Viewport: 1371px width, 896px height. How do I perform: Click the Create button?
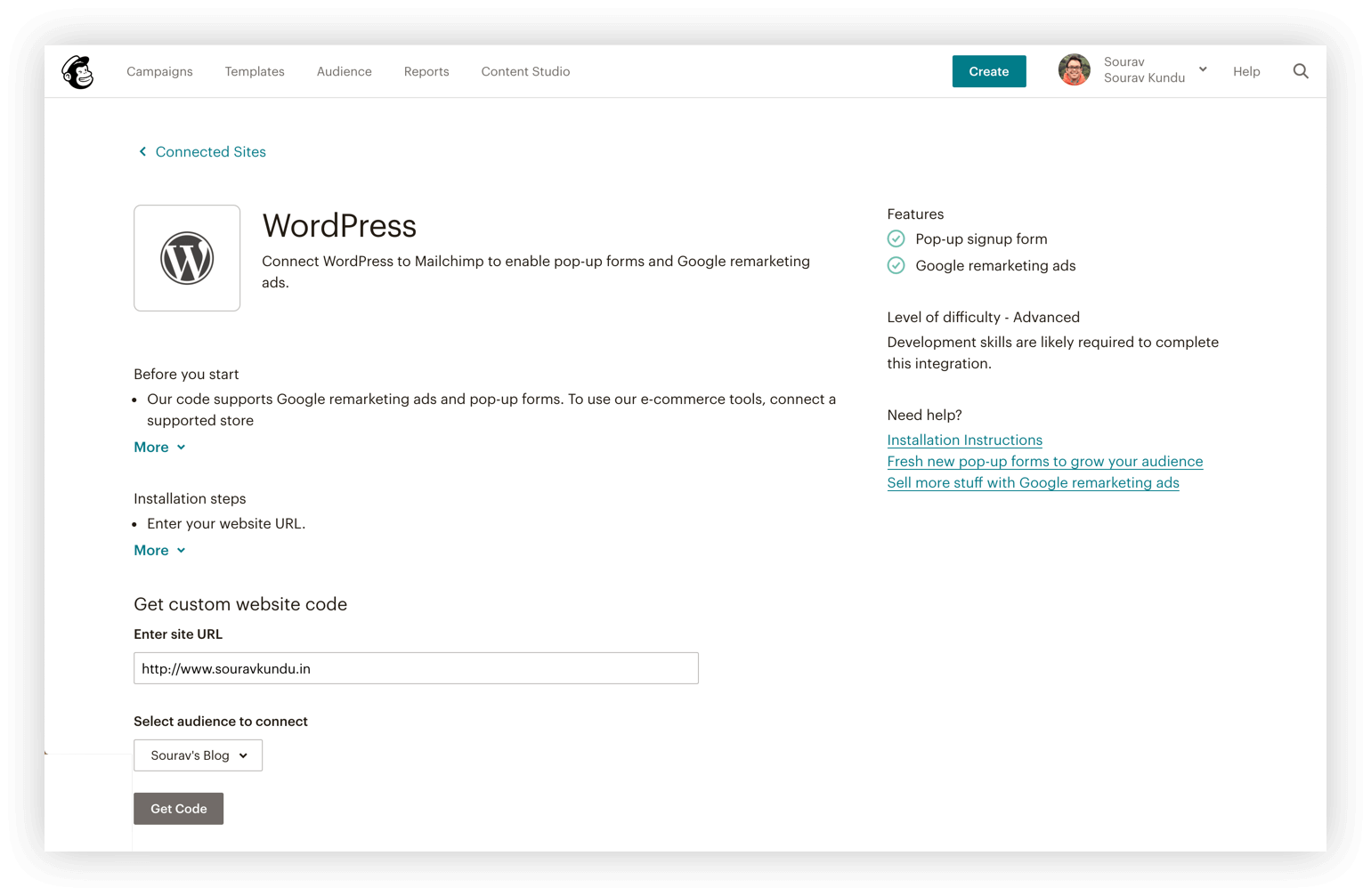[989, 71]
